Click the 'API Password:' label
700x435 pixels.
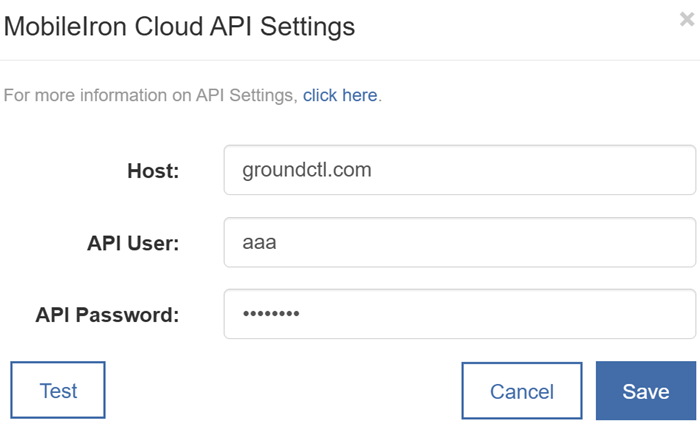click(107, 315)
